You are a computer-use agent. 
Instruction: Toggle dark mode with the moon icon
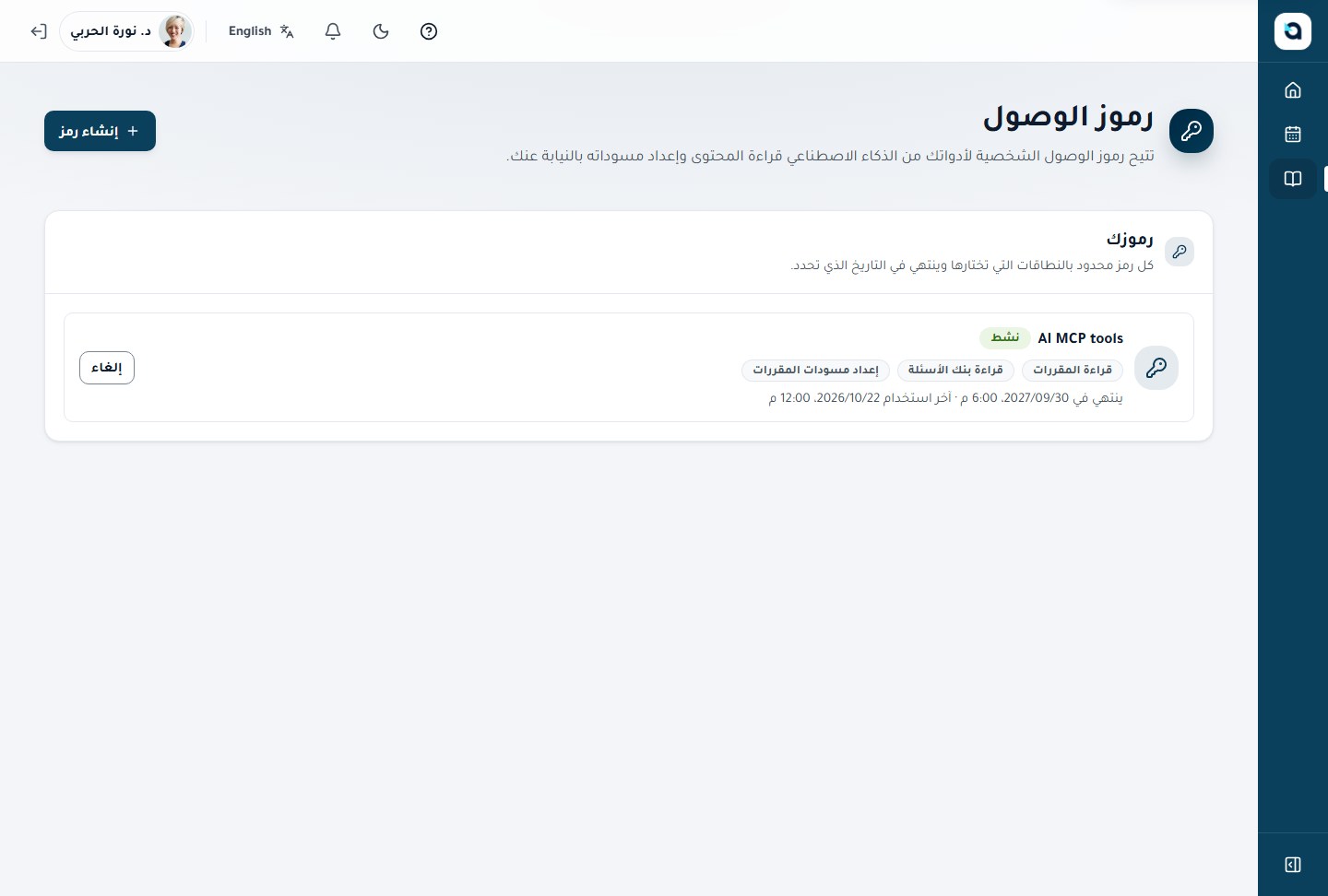click(381, 31)
